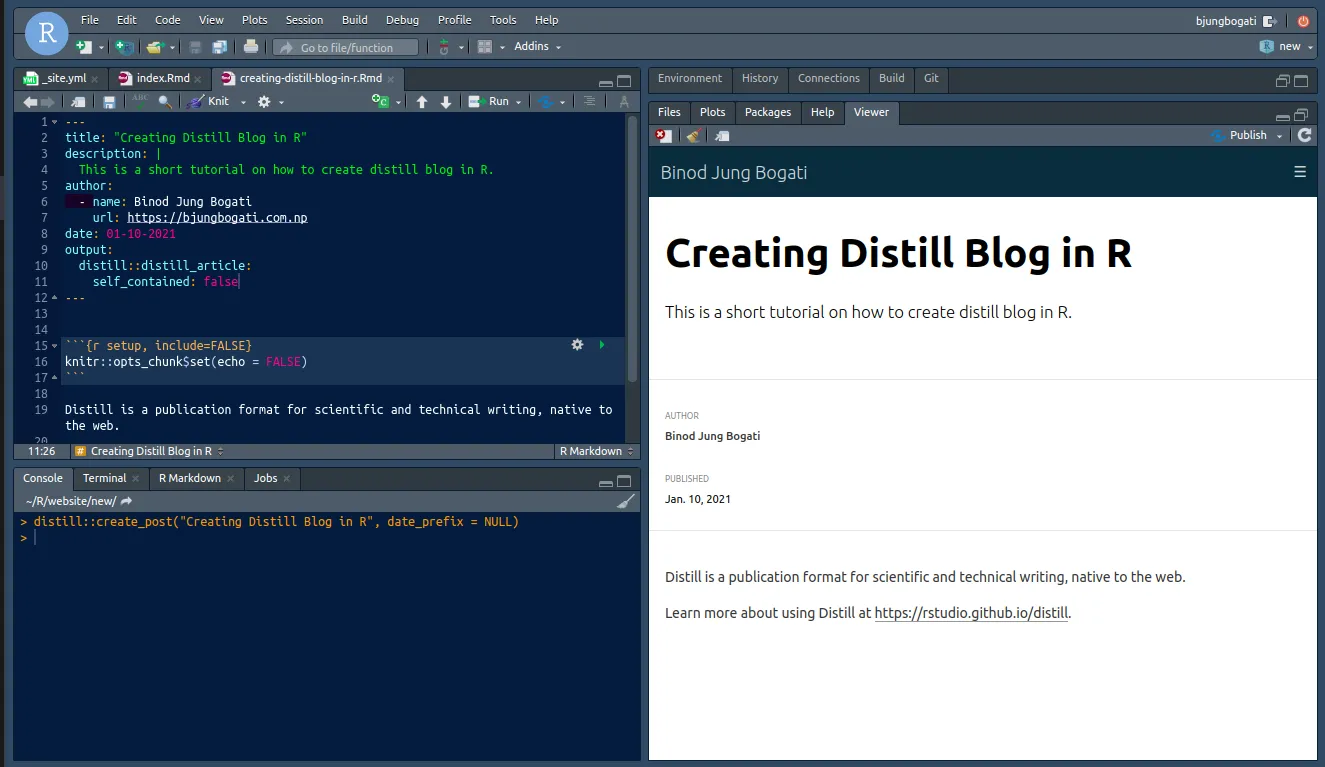Toggle document outline visibility in the editor
Image resolution: width=1325 pixels, height=767 pixels.
(590, 101)
